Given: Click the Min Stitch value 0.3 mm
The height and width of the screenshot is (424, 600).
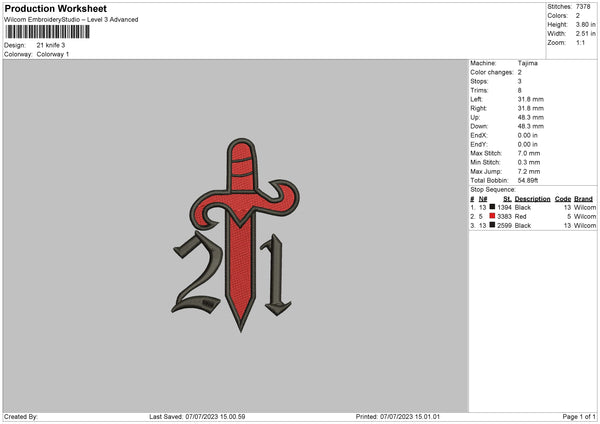Looking at the screenshot, I should coord(529,162).
